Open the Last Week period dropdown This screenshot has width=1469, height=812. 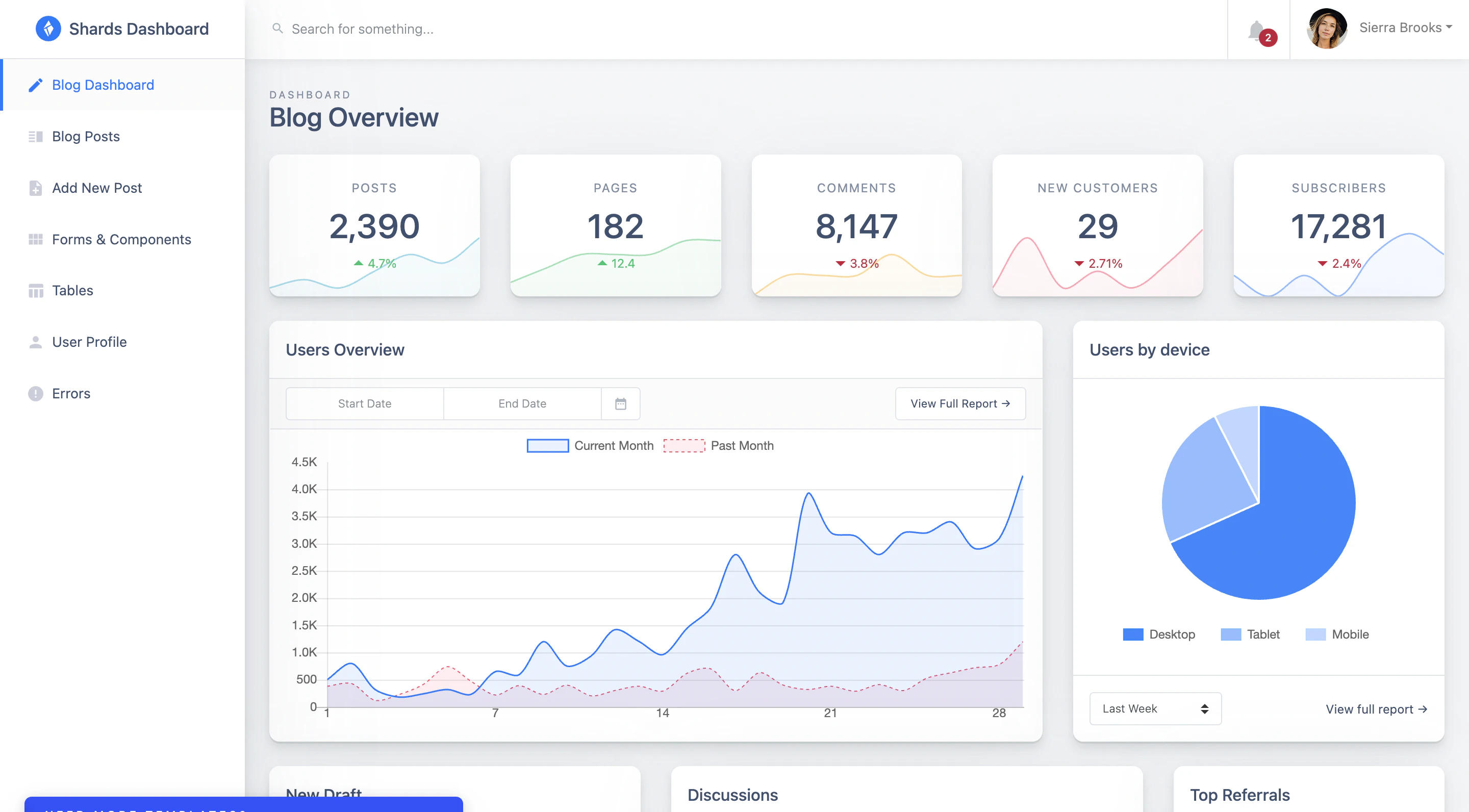1155,709
